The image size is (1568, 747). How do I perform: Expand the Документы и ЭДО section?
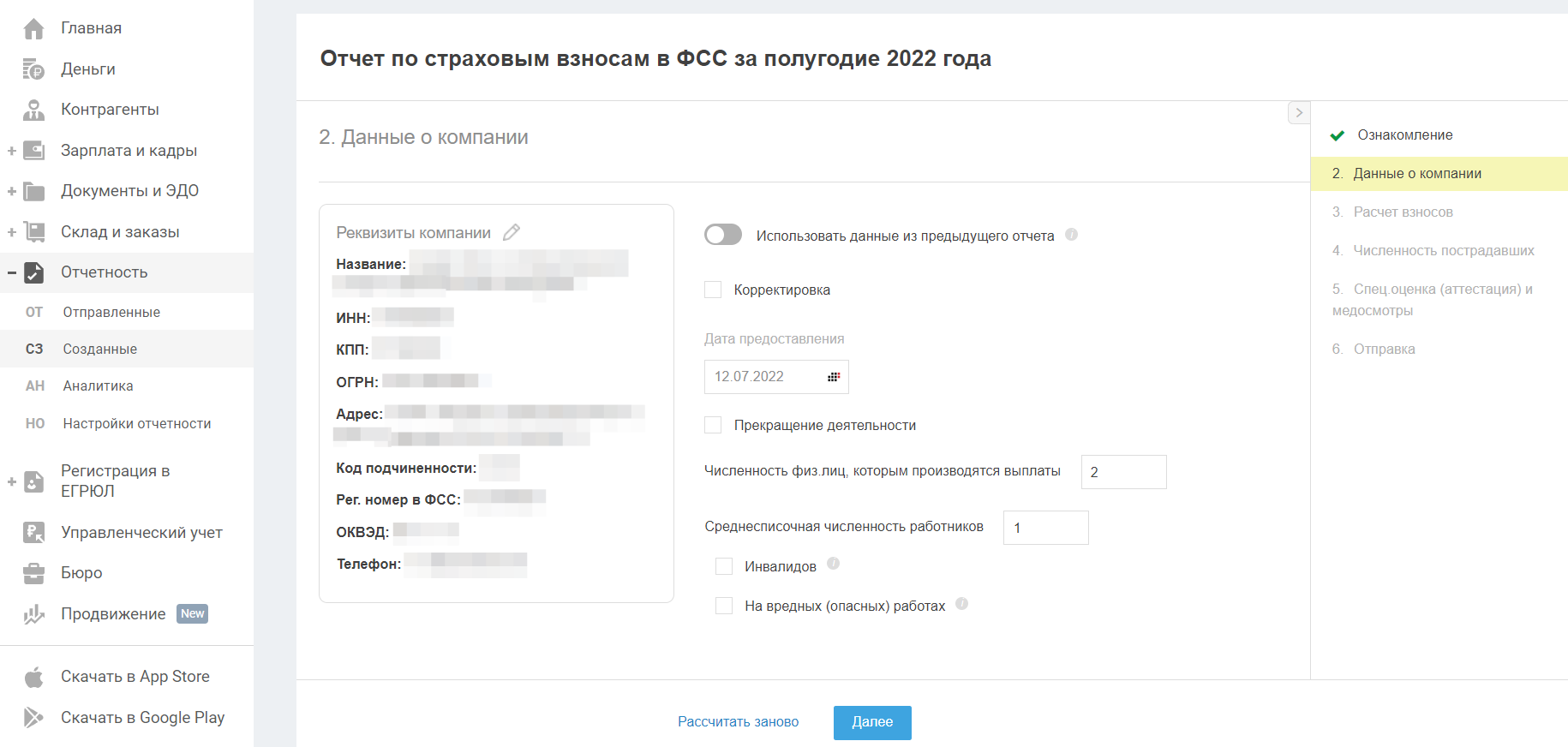pos(12,191)
